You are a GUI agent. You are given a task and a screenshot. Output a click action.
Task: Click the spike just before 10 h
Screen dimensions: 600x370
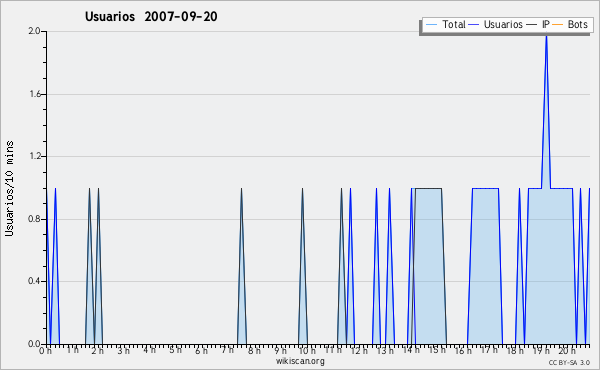coord(303,266)
